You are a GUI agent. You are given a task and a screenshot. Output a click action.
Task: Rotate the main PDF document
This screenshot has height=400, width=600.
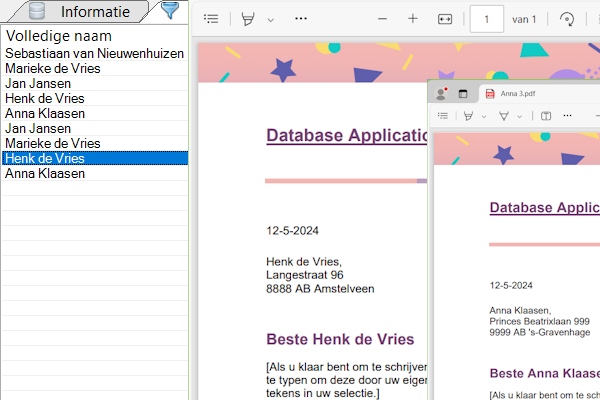click(567, 19)
